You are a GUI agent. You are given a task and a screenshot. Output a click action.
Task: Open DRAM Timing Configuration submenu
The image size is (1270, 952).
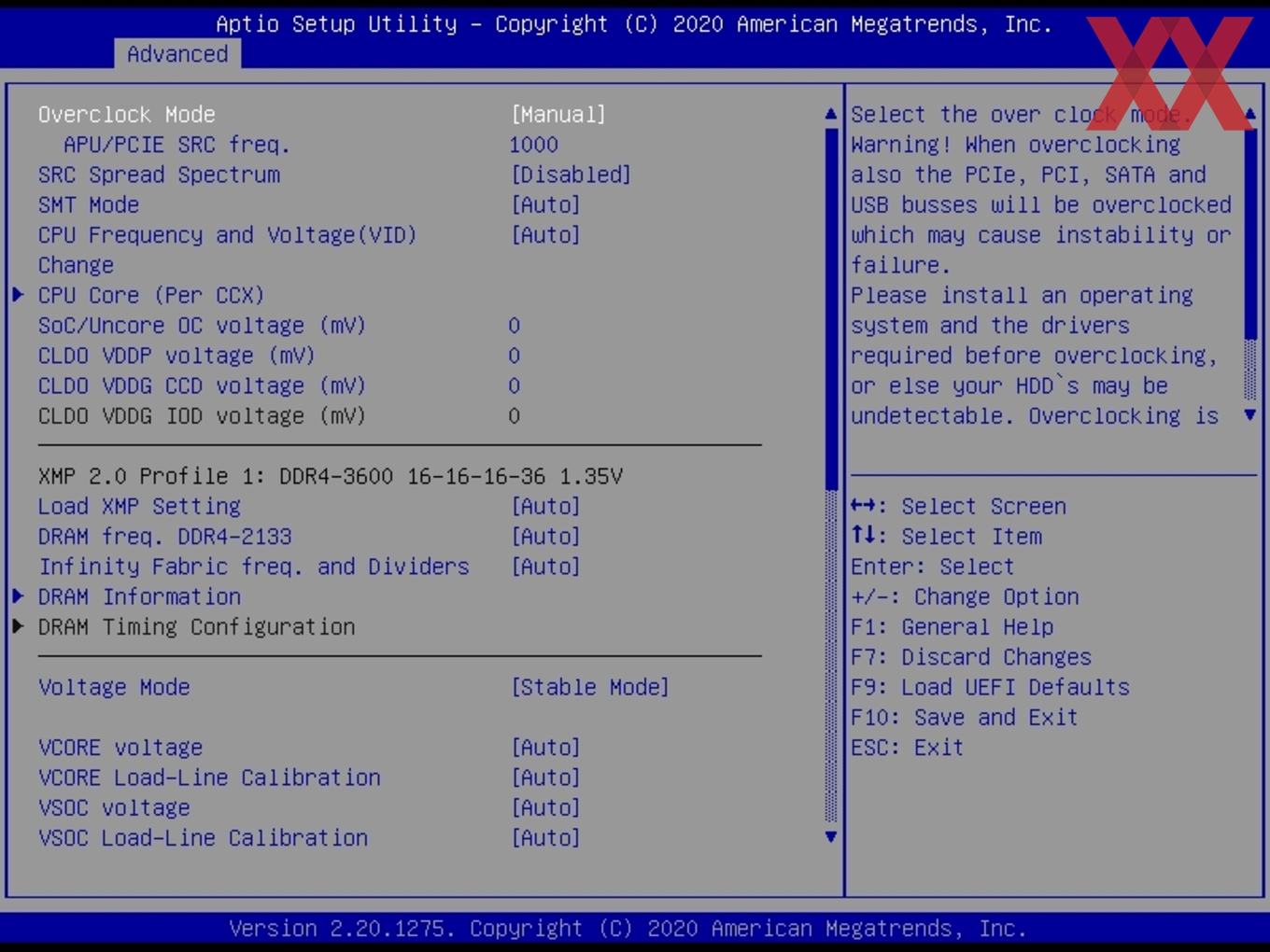point(197,627)
